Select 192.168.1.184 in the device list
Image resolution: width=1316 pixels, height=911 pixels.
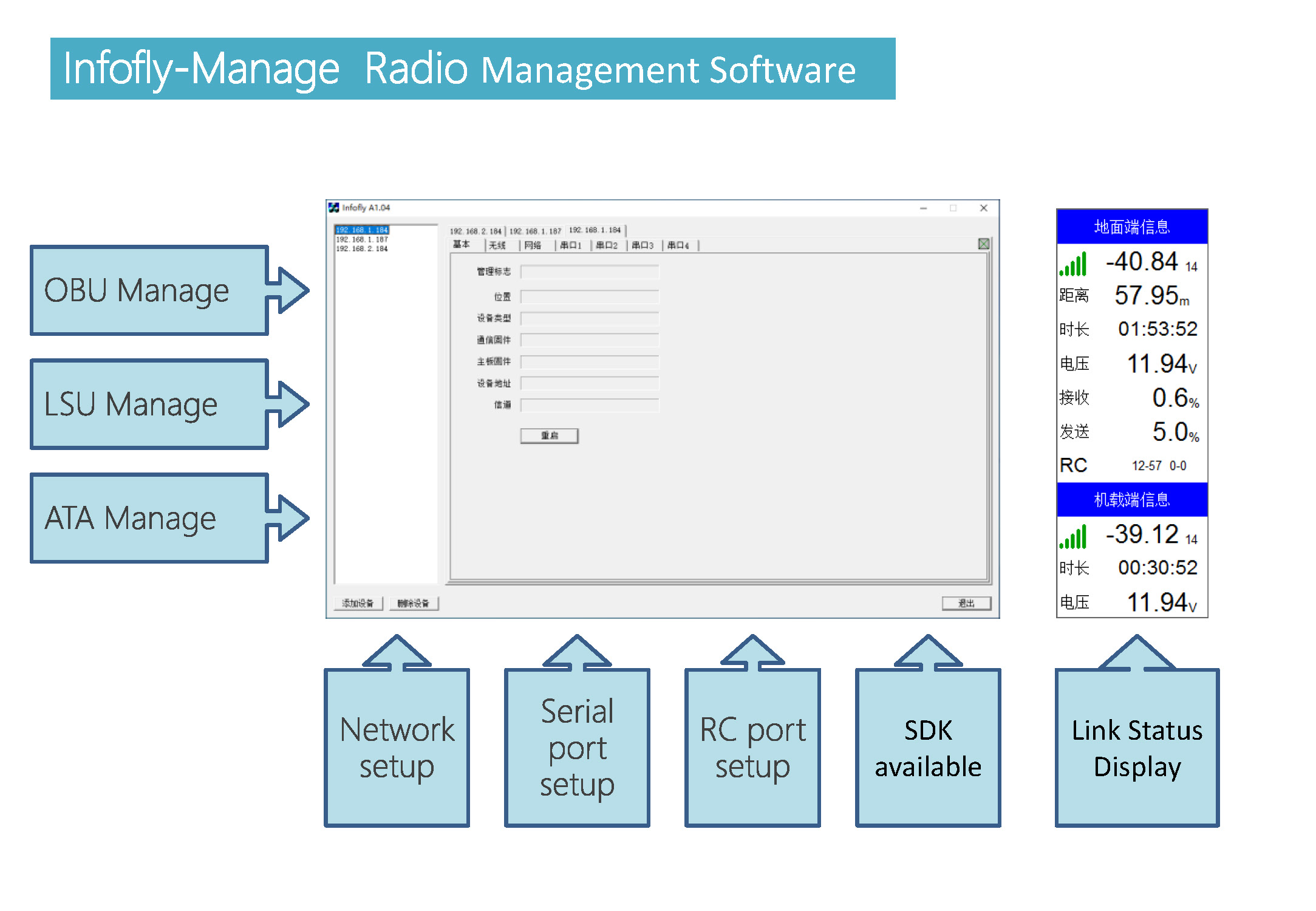pos(362,230)
